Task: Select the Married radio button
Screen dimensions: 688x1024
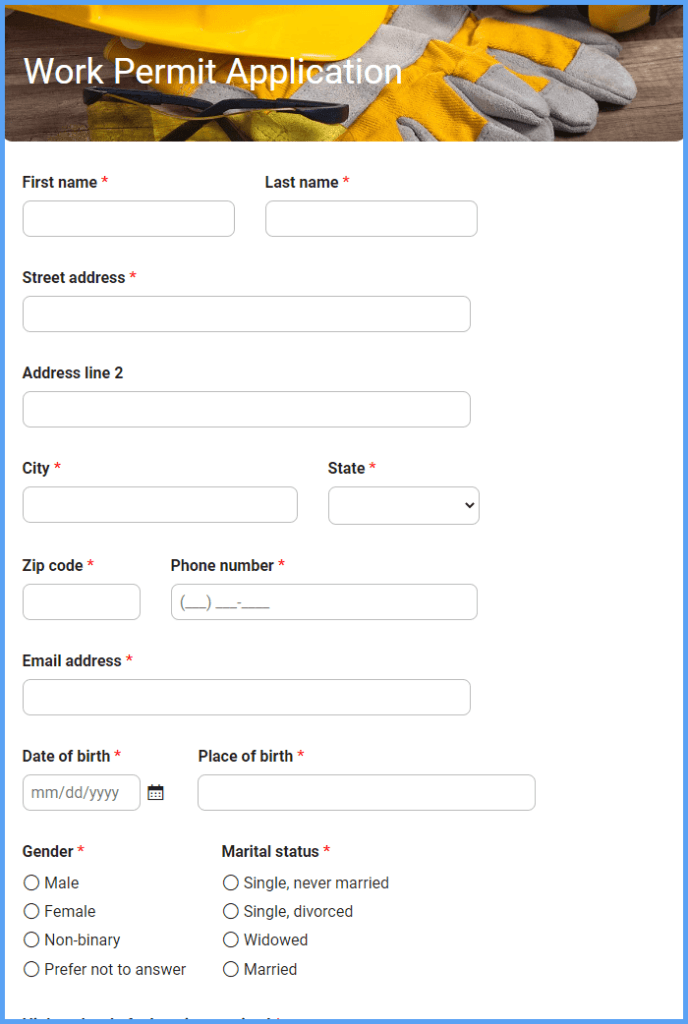Action: (x=231, y=969)
